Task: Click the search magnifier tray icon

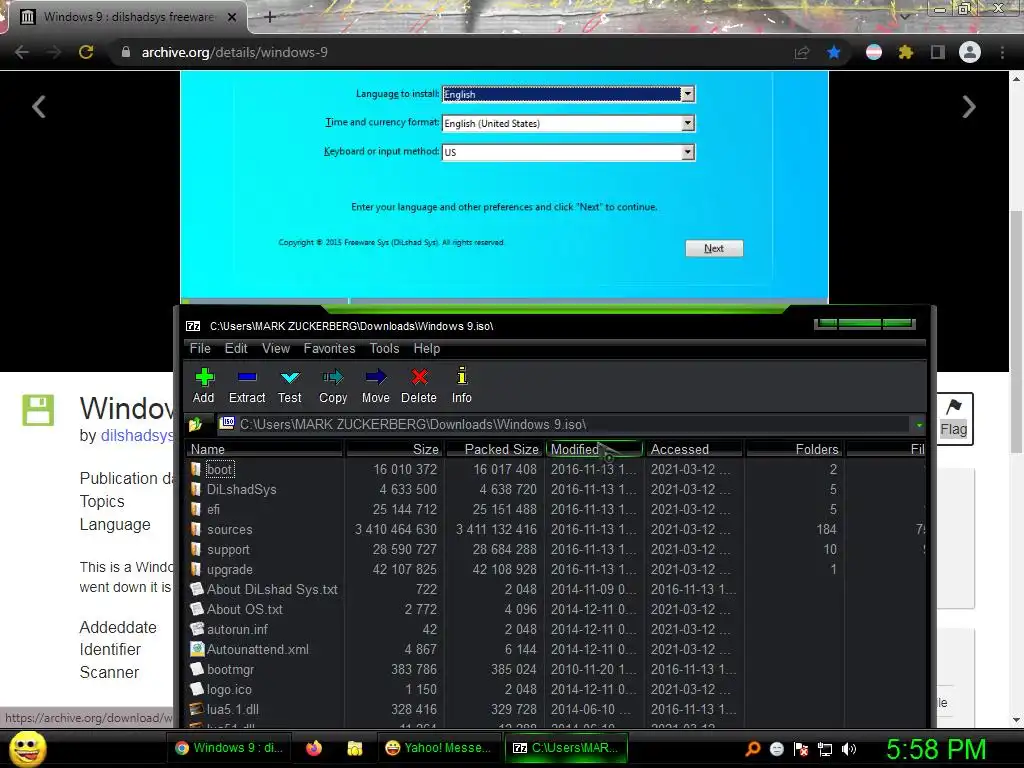Action: pyautogui.click(x=752, y=749)
